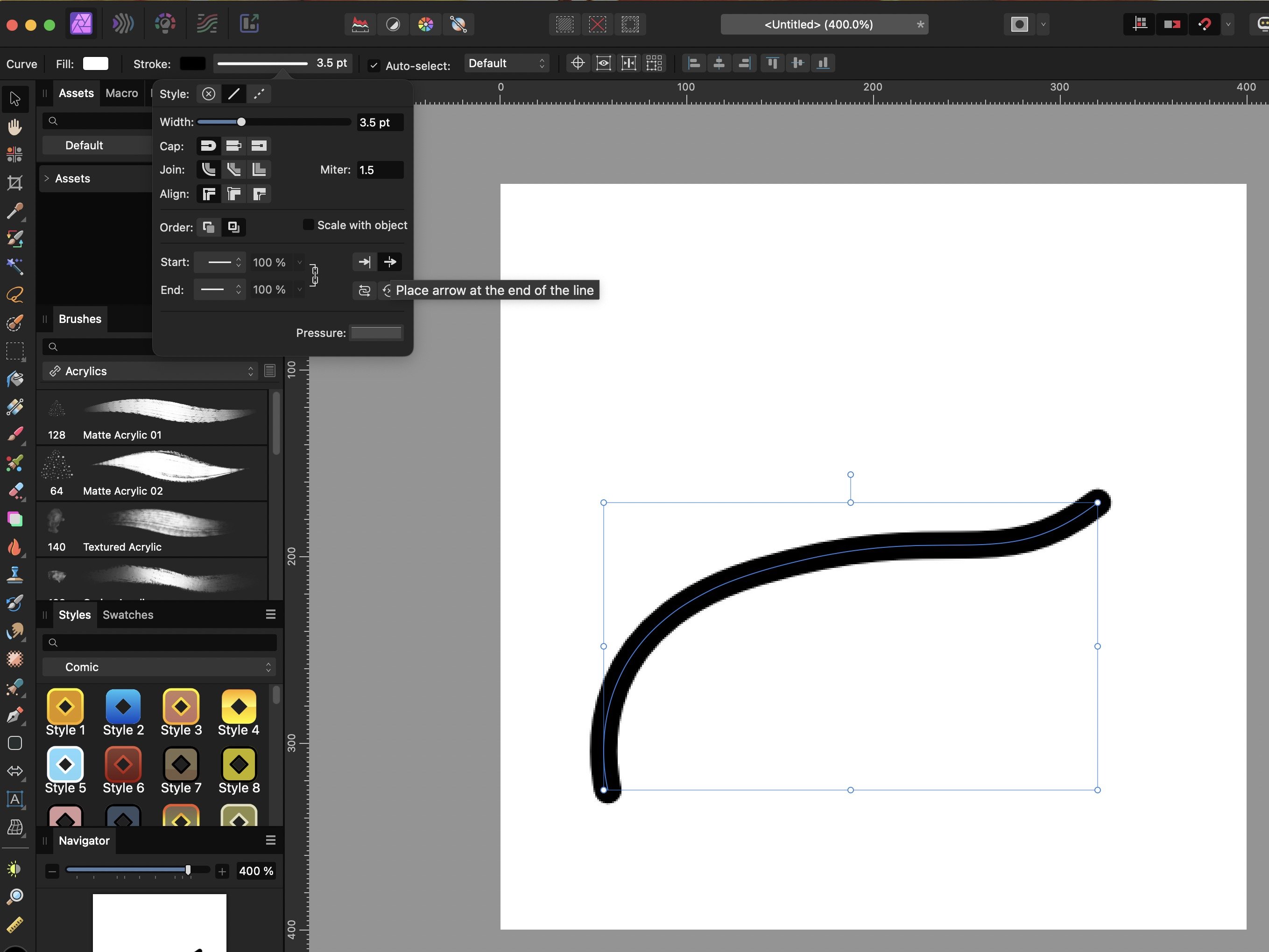Select the Pen tool

[15, 715]
